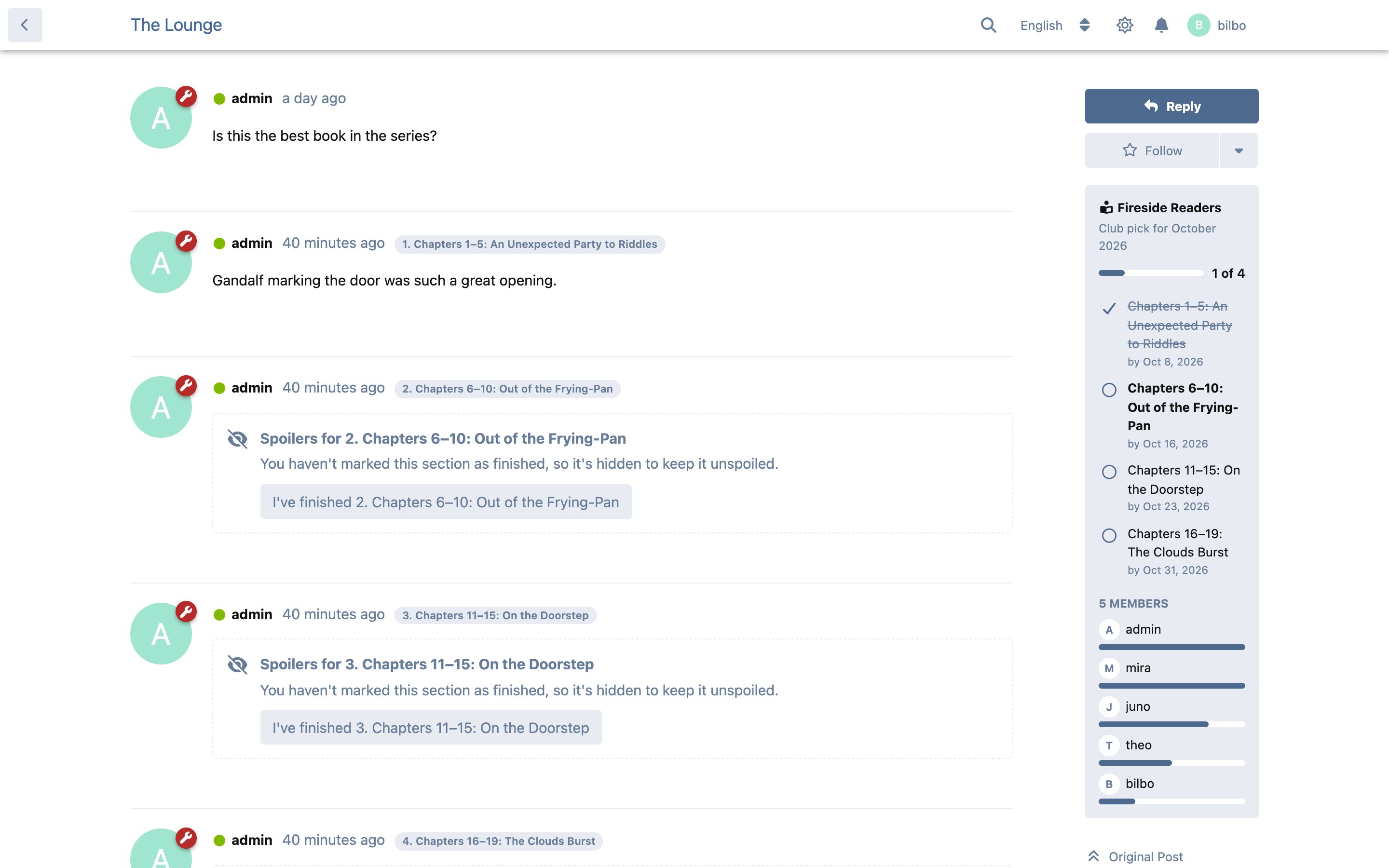1389x868 pixels.
Task: Open the English language selector
Action: [x=1055, y=25]
